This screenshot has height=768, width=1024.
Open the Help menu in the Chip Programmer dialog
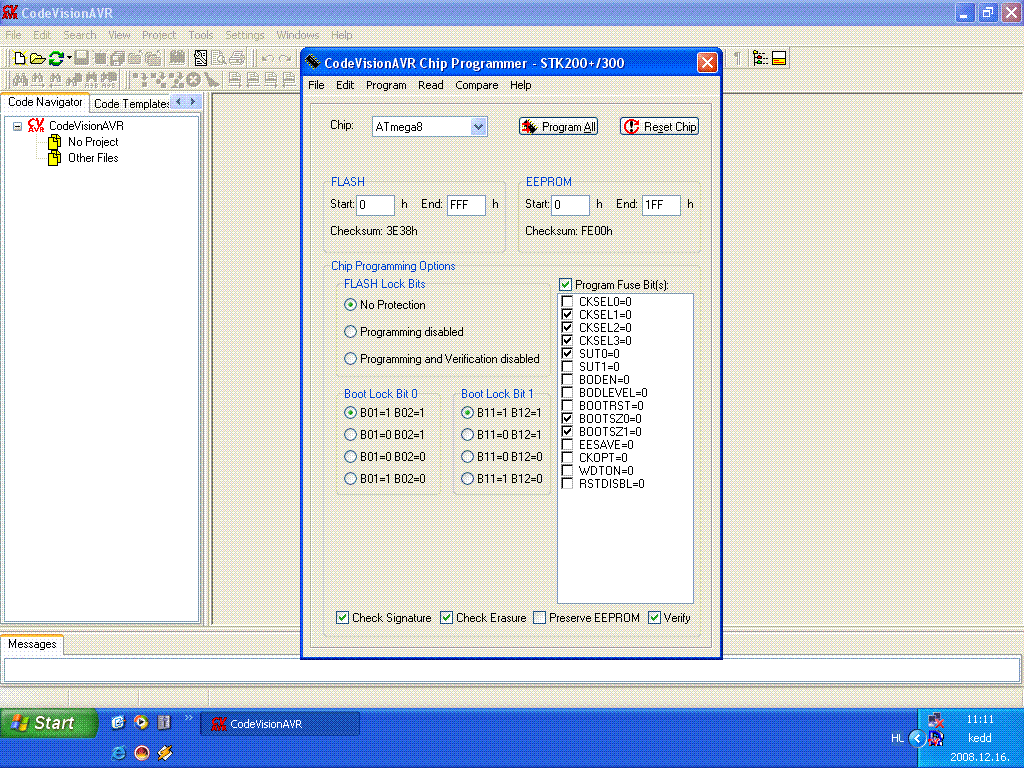520,85
